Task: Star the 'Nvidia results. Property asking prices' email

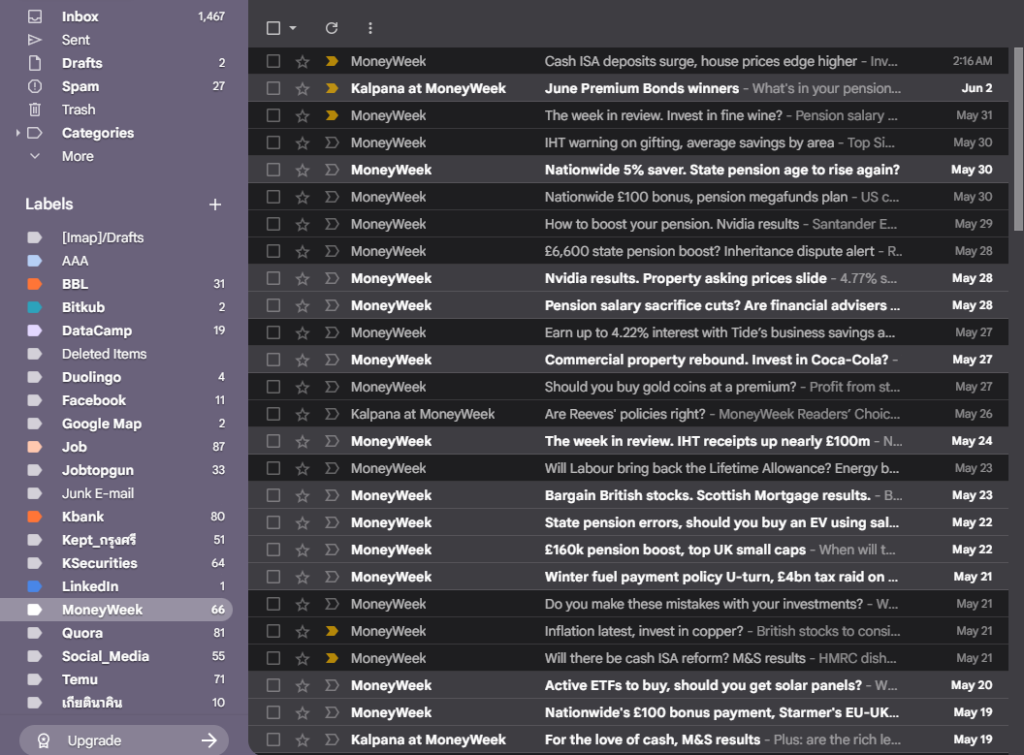Action: [x=302, y=279]
